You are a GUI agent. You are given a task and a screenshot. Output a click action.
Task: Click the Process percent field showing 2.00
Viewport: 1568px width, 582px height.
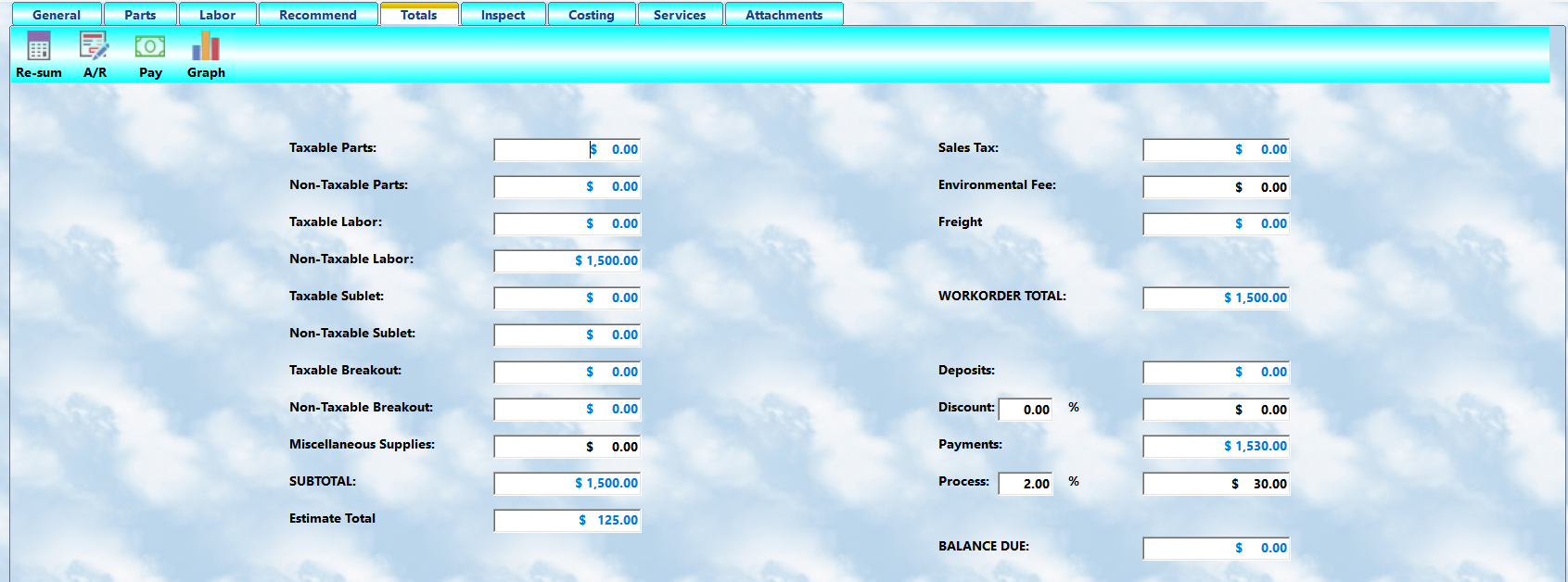1026,483
